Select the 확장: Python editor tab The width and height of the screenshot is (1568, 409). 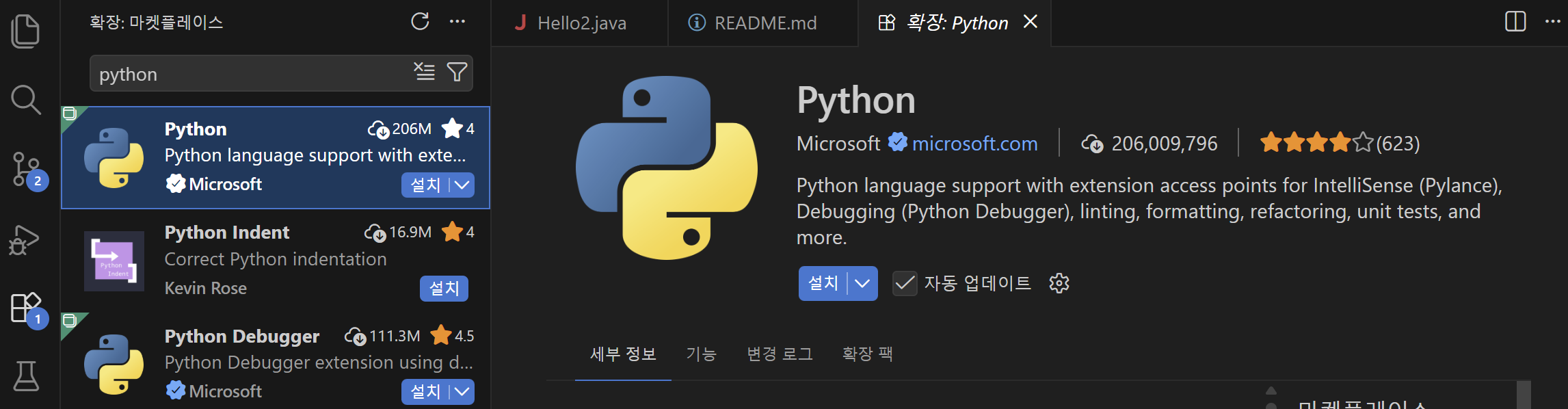click(x=955, y=23)
